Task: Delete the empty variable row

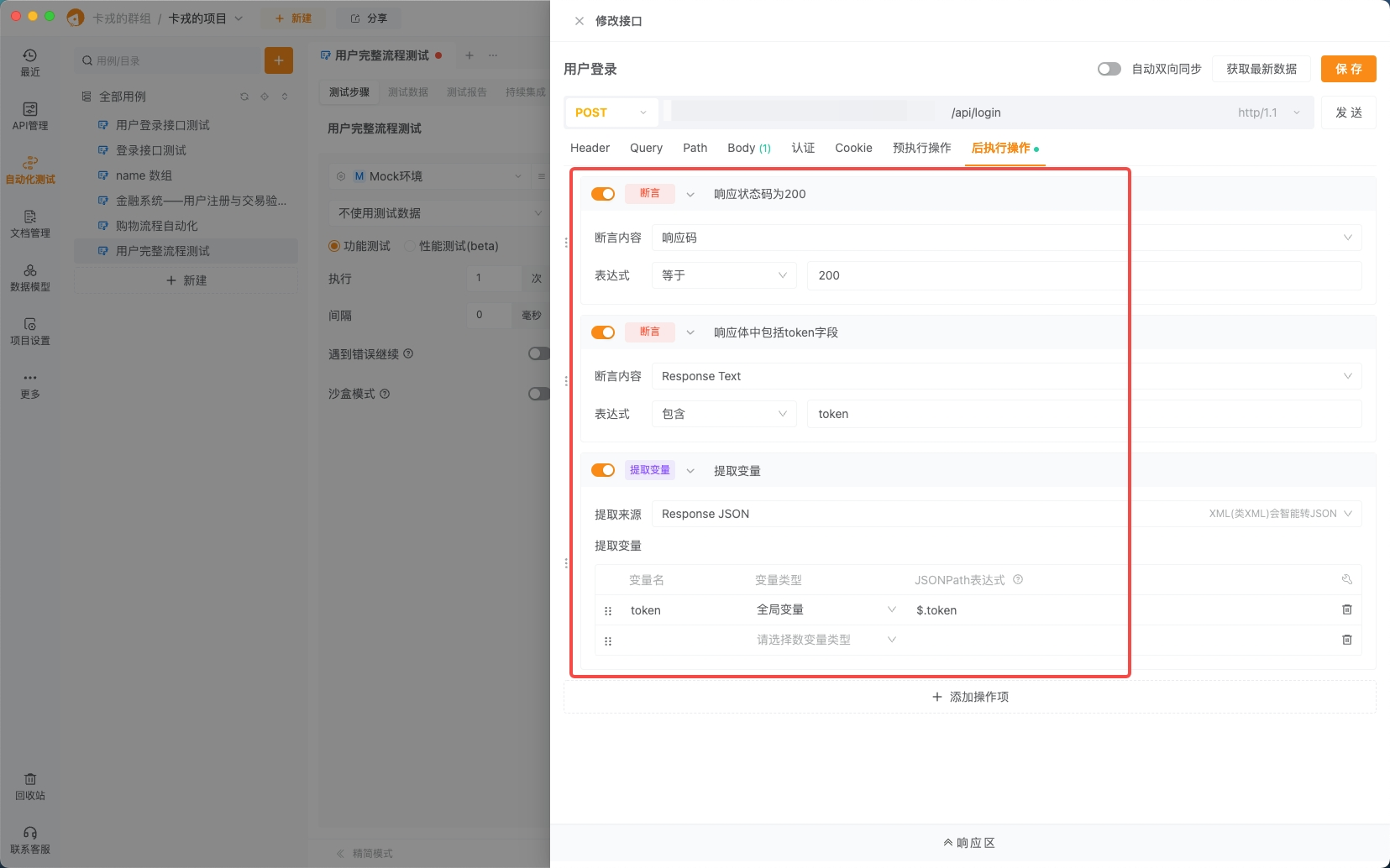Action: coord(1347,640)
